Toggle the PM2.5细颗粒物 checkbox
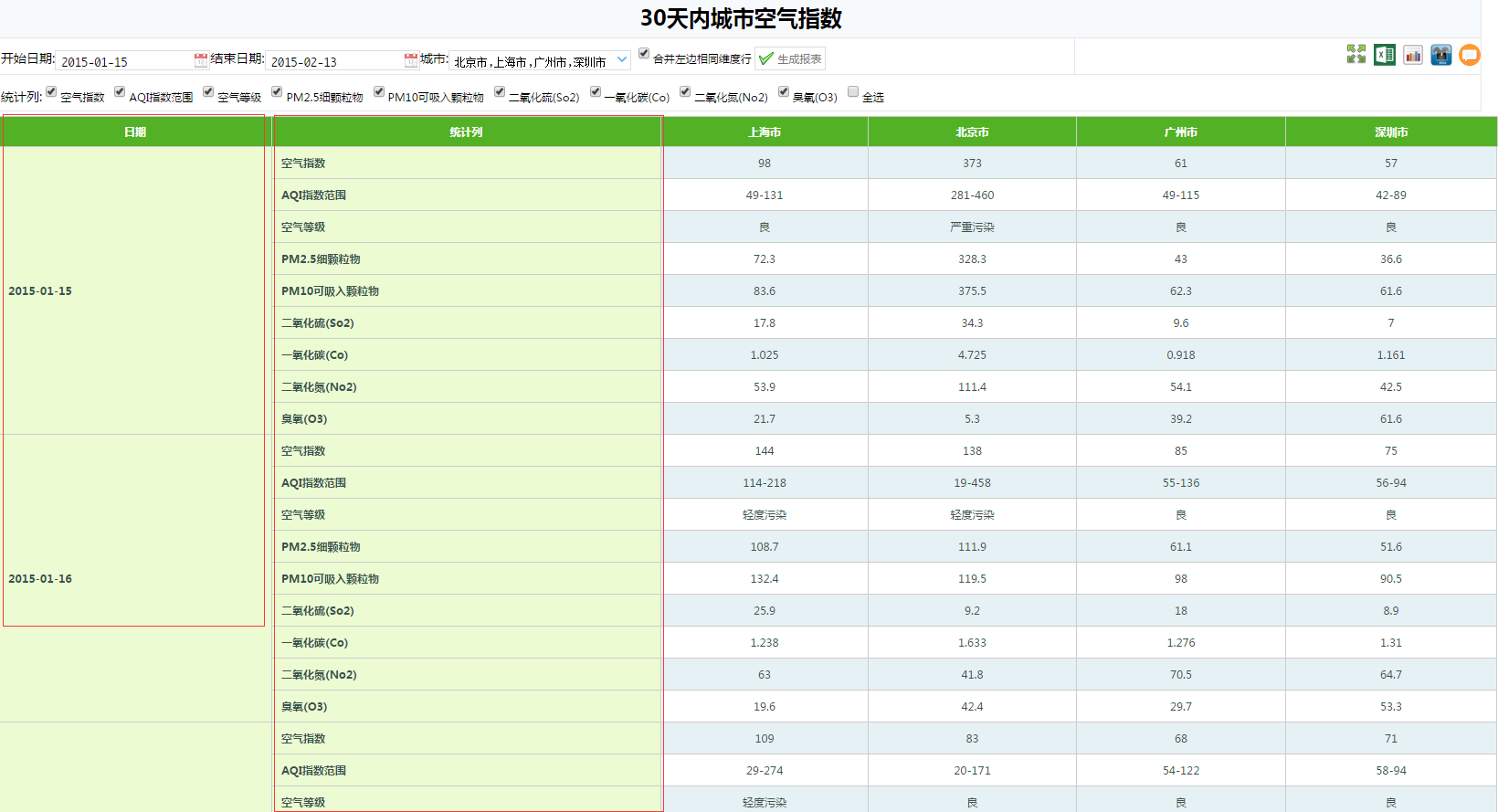The width and height of the screenshot is (1498, 812). pyautogui.click(x=277, y=91)
